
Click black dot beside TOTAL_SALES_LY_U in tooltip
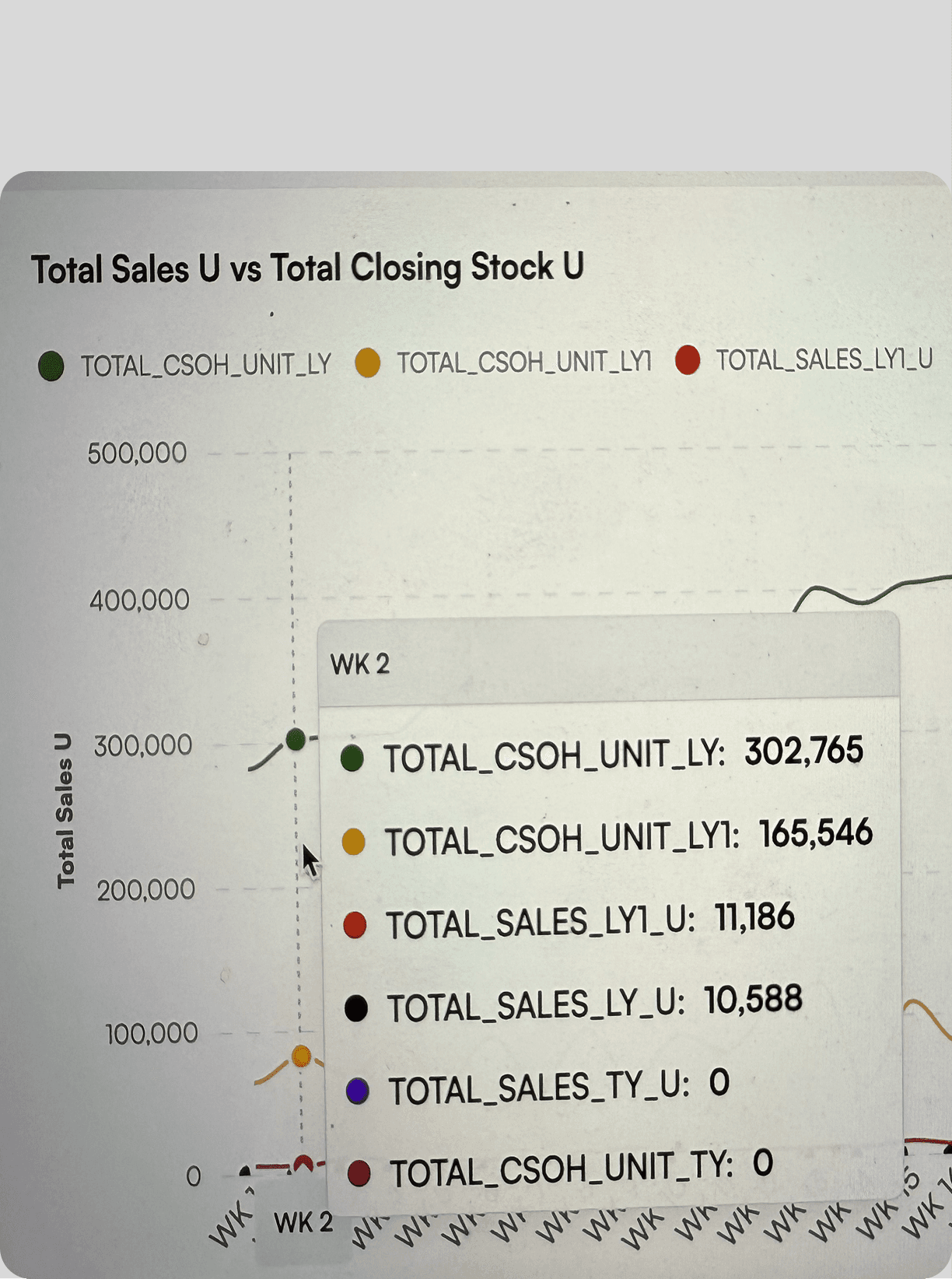tap(356, 1008)
